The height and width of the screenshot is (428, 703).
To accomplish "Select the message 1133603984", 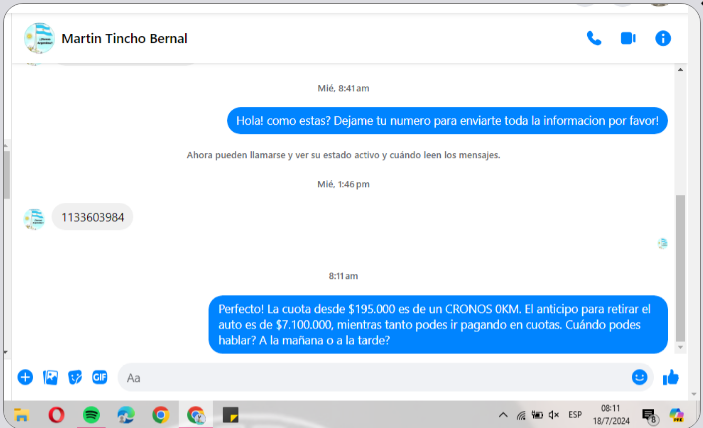I will click(x=92, y=217).
